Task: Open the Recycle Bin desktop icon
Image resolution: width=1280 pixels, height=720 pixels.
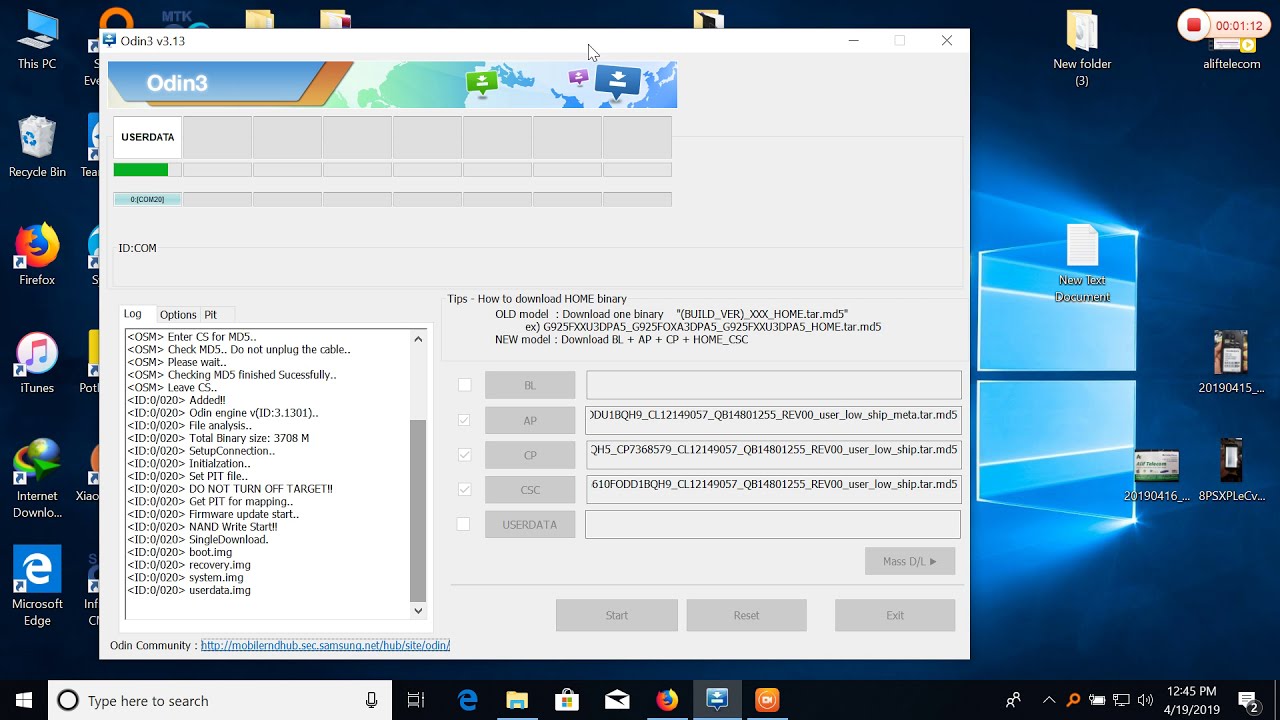Action: [x=37, y=147]
